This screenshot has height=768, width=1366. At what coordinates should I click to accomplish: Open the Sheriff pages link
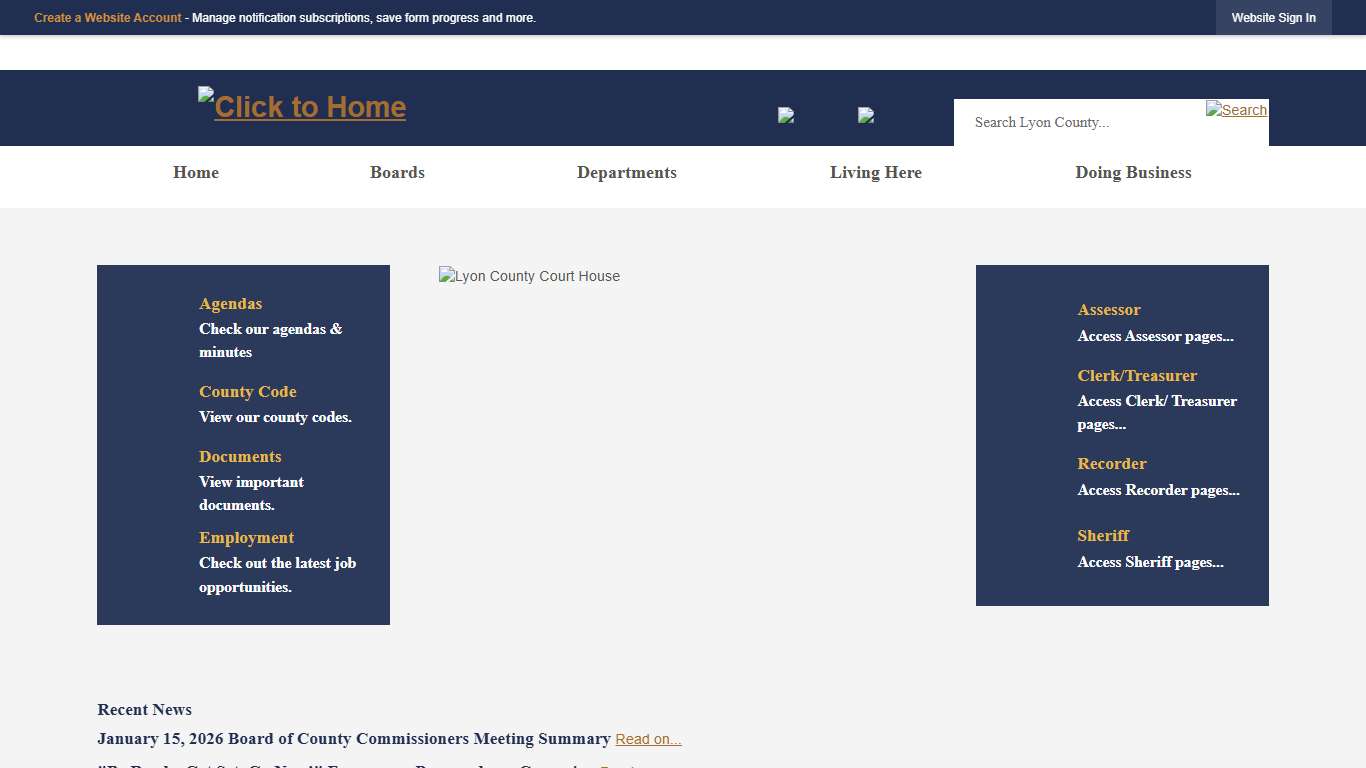pyautogui.click(x=1102, y=535)
